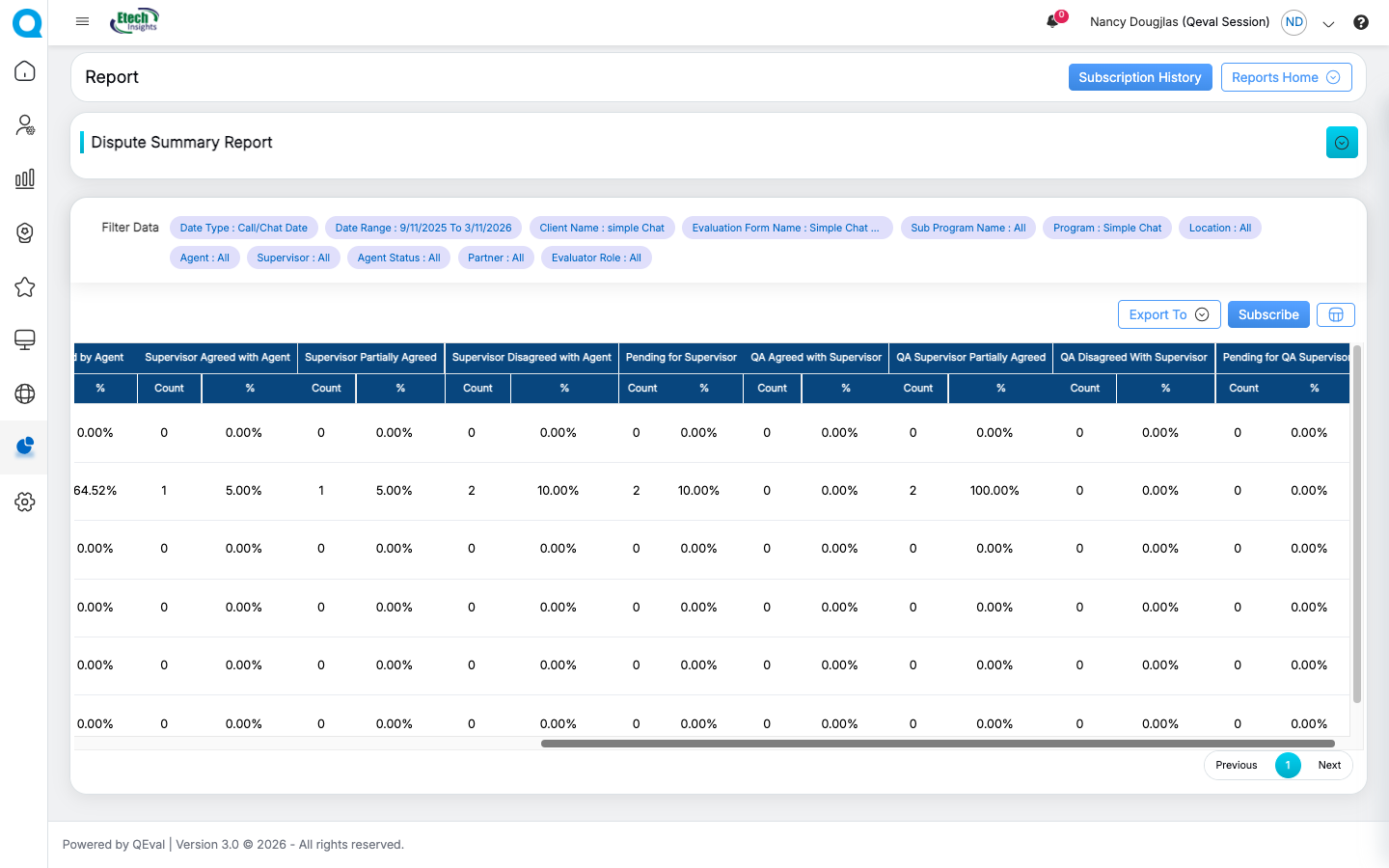Open the settings gear in sidebar
The width and height of the screenshot is (1389, 868).
25,502
